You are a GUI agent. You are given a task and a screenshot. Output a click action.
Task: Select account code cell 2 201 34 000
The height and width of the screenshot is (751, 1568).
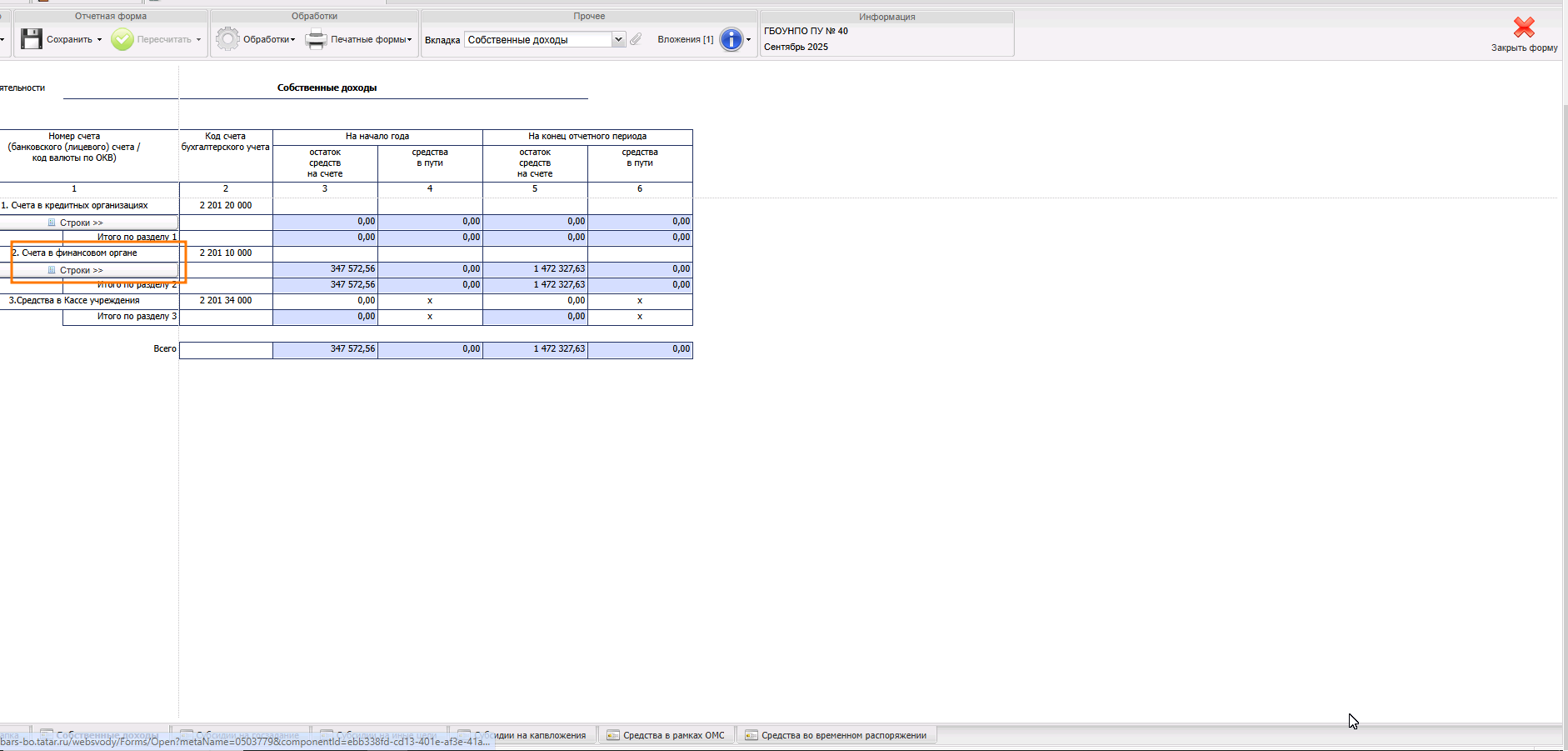pos(226,300)
